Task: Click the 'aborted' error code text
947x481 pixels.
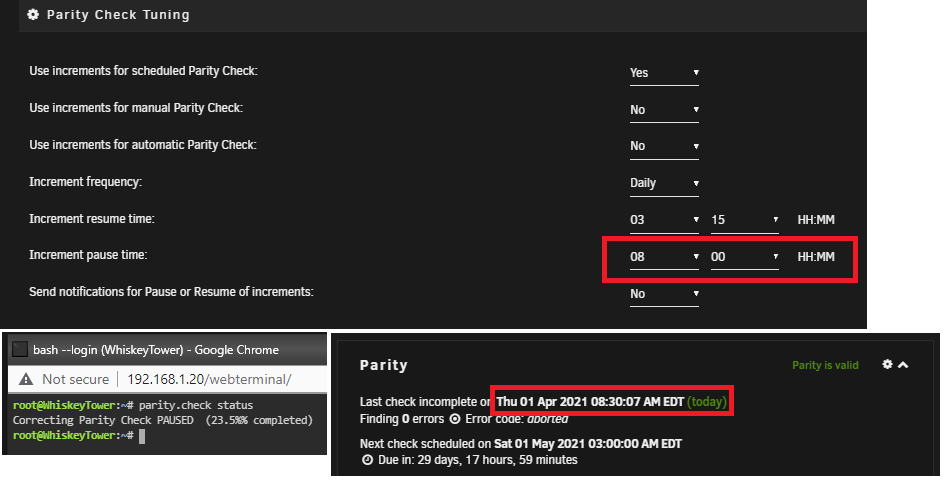Action: click(x=547, y=419)
